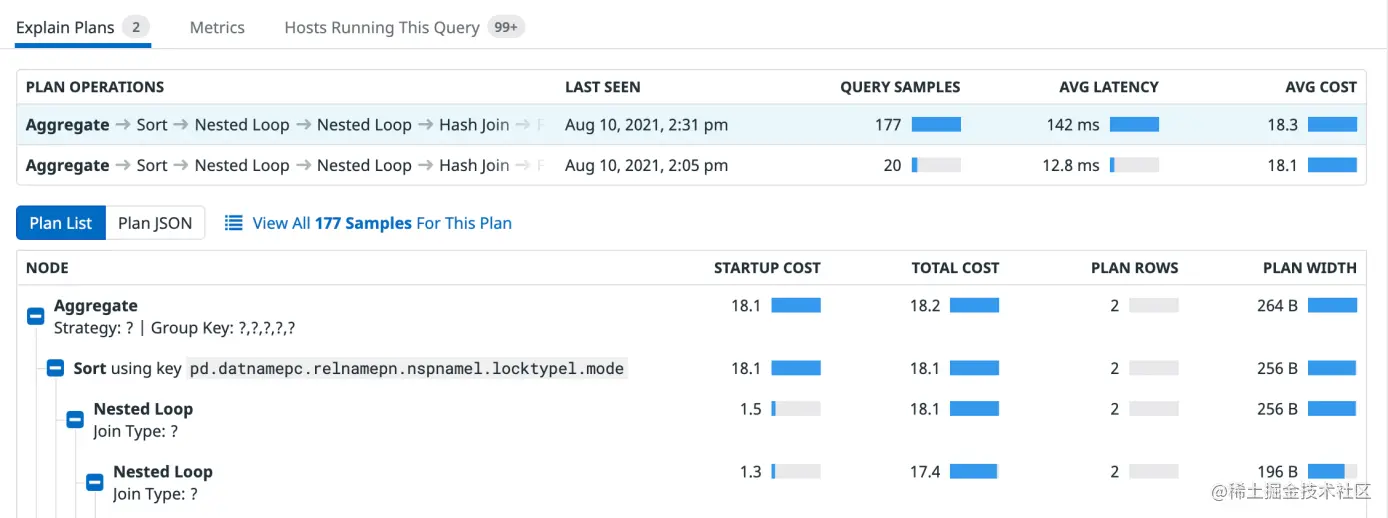Image resolution: width=1388 pixels, height=518 pixels.
Task: Switch to the Metrics tab
Action: coord(217,27)
